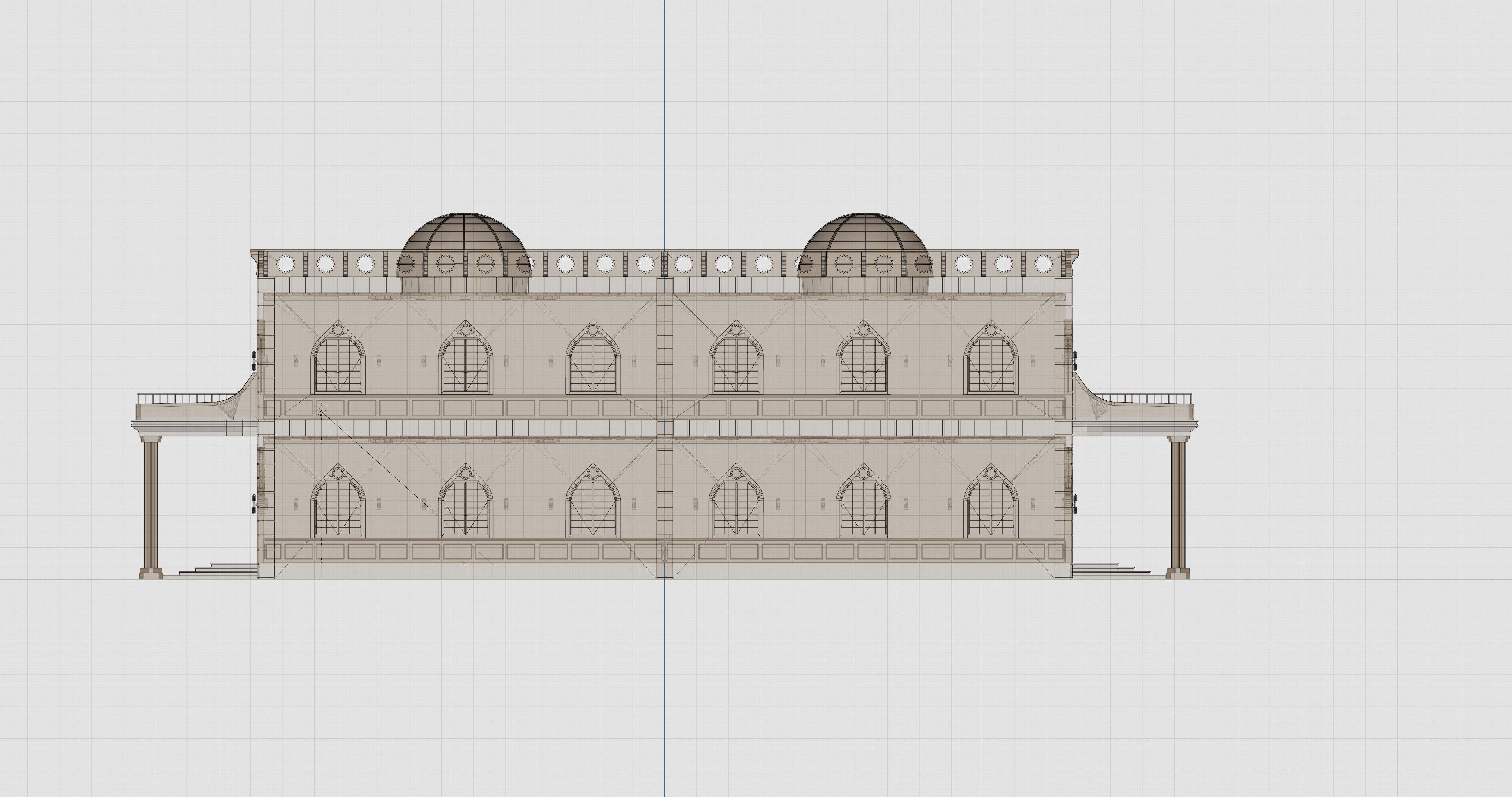Click the lower wall lantern on right edge

tap(1075, 504)
